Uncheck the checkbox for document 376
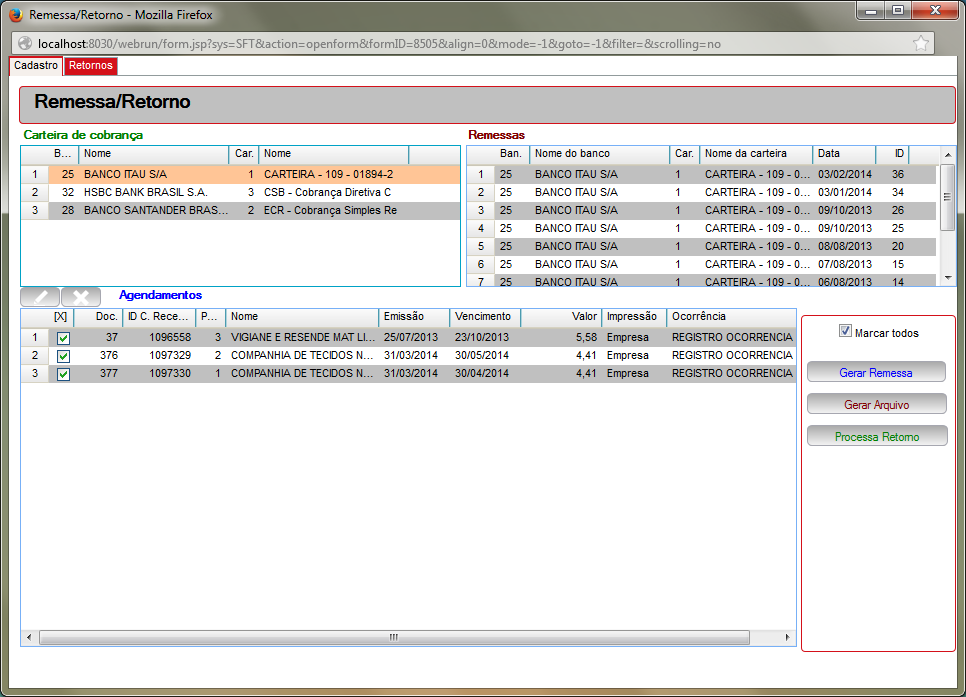The image size is (966, 697). coord(63,356)
